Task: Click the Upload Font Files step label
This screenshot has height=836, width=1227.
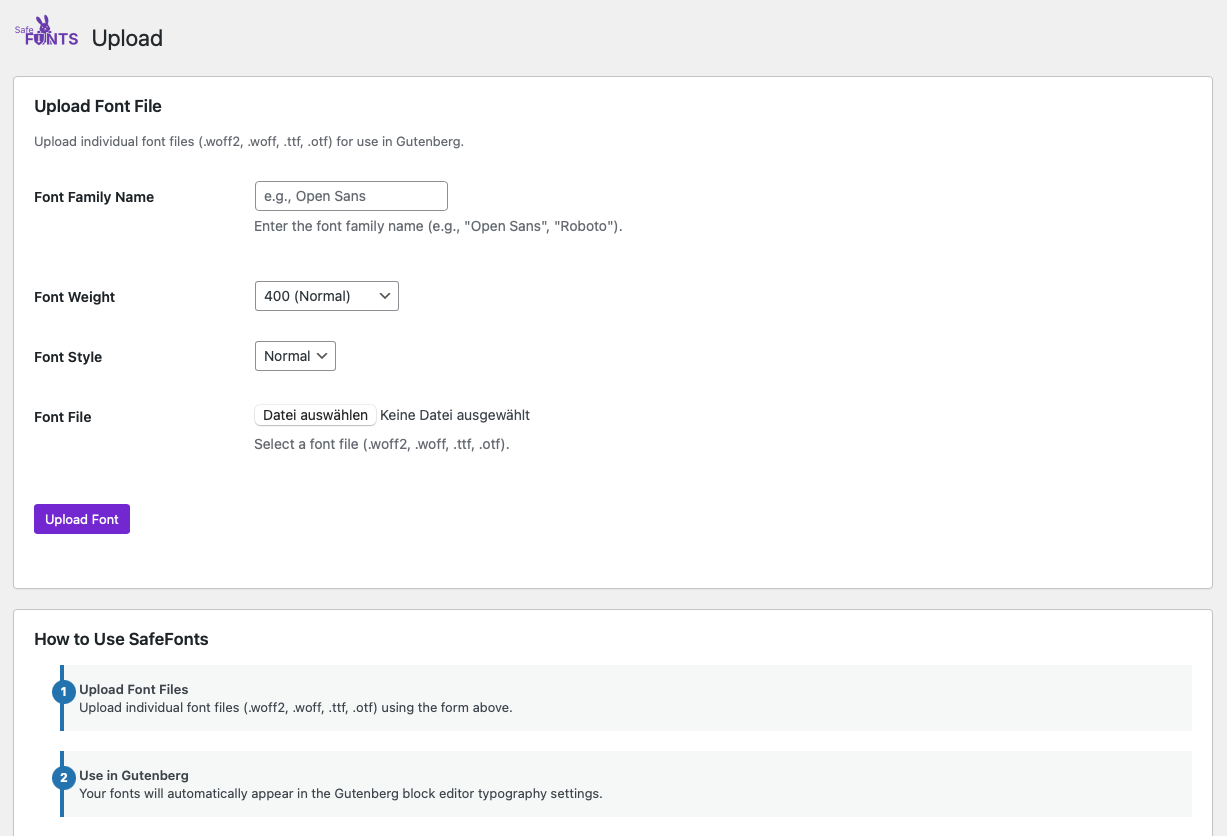Action: pyautogui.click(x=133, y=689)
